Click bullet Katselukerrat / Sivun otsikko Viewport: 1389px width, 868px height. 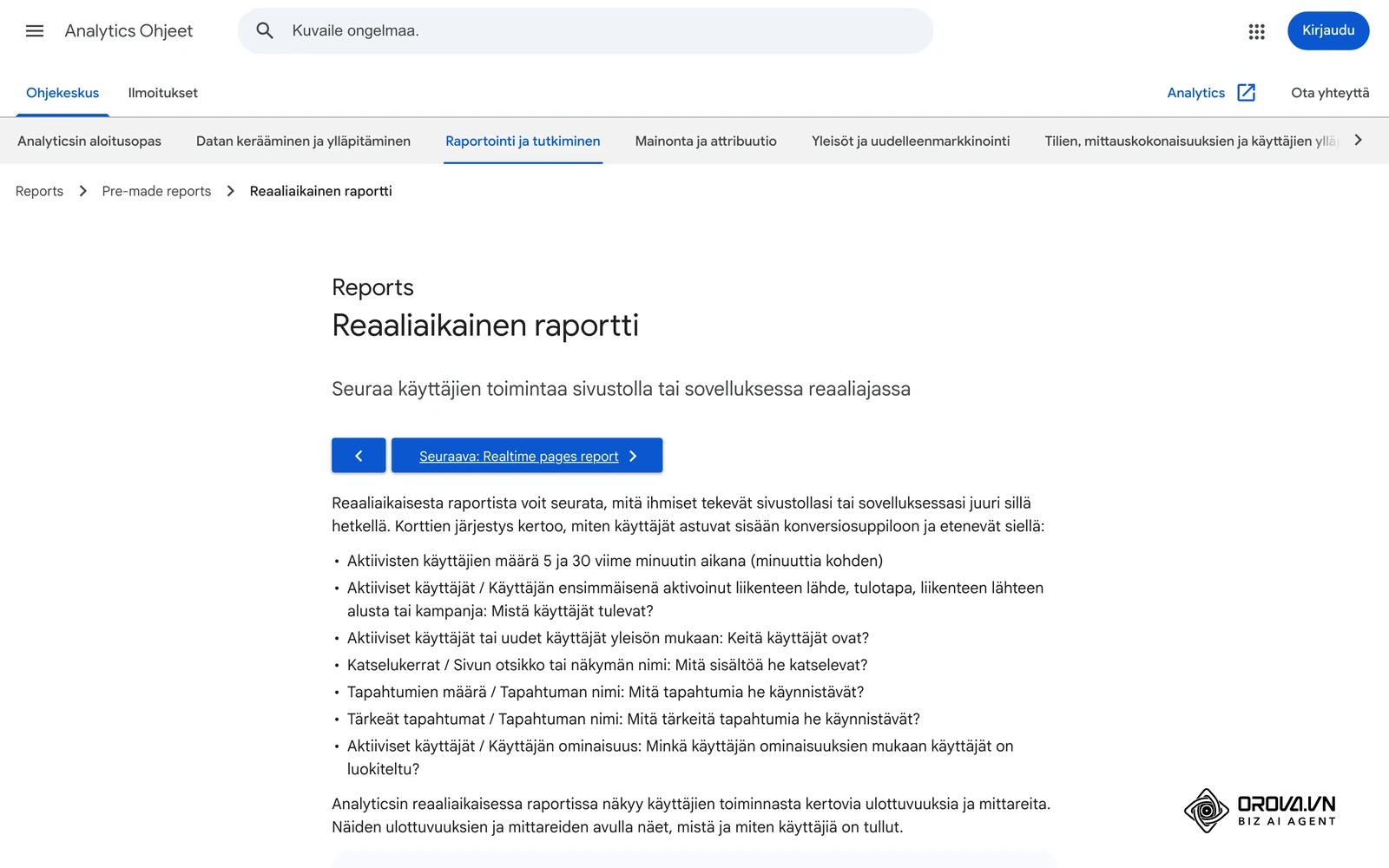pos(607,665)
